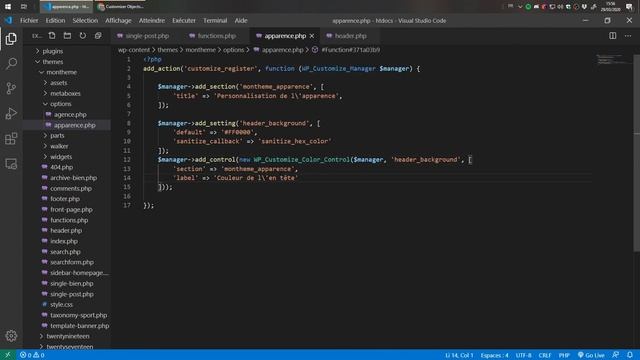
Task: Change the PHP language mode
Action: tap(564, 355)
